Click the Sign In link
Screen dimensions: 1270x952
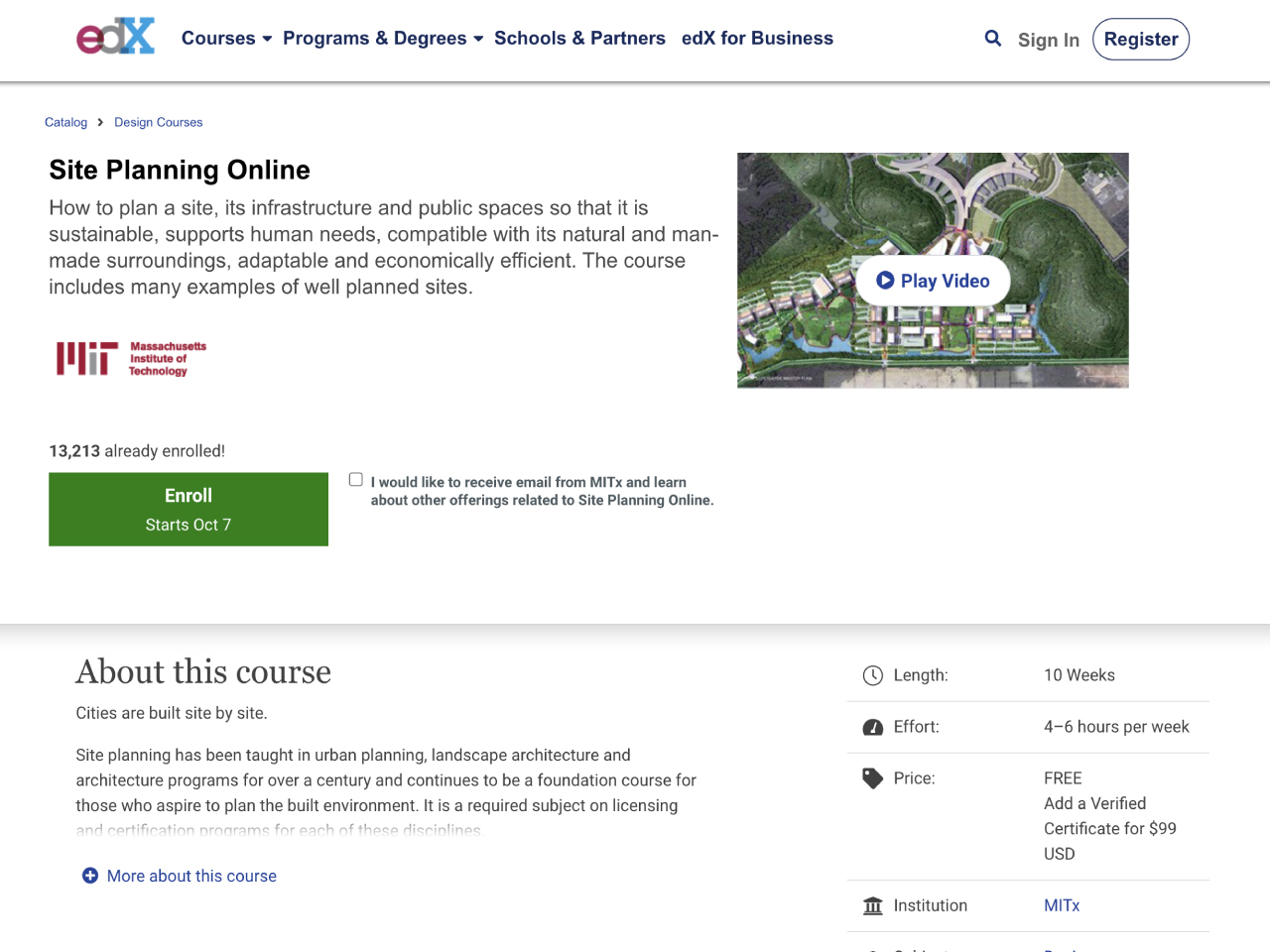pos(1049,40)
